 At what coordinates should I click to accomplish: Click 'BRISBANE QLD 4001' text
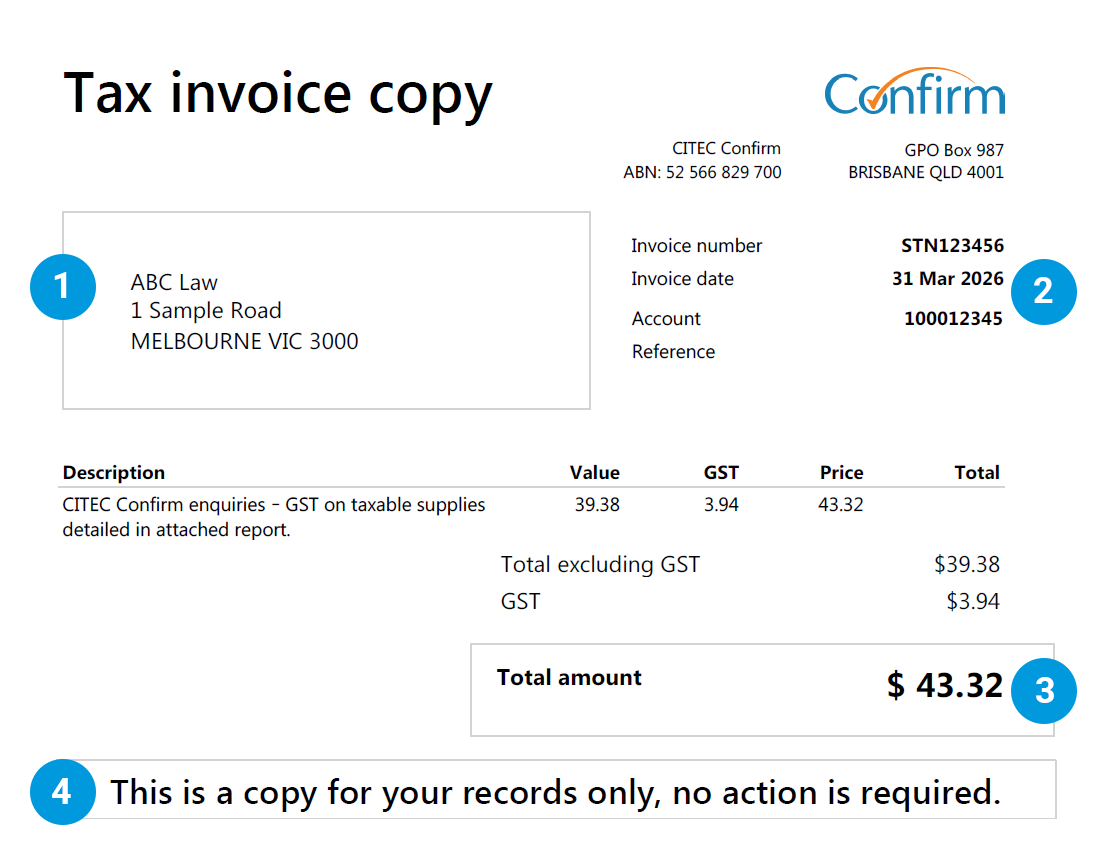pyautogui.click(x=925, y=172)
